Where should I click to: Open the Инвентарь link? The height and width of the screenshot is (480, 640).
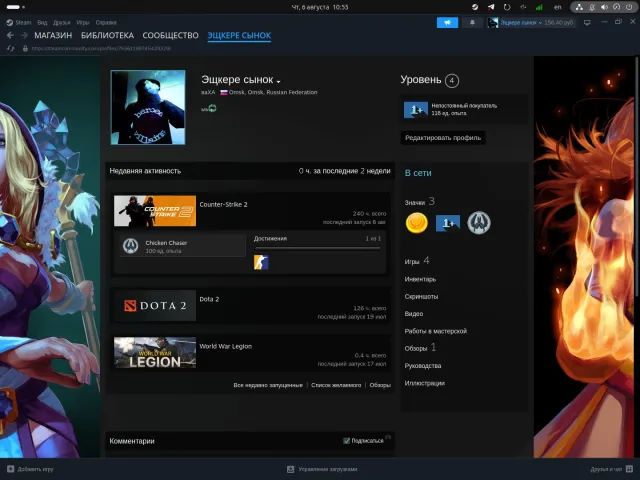[420, 279]
